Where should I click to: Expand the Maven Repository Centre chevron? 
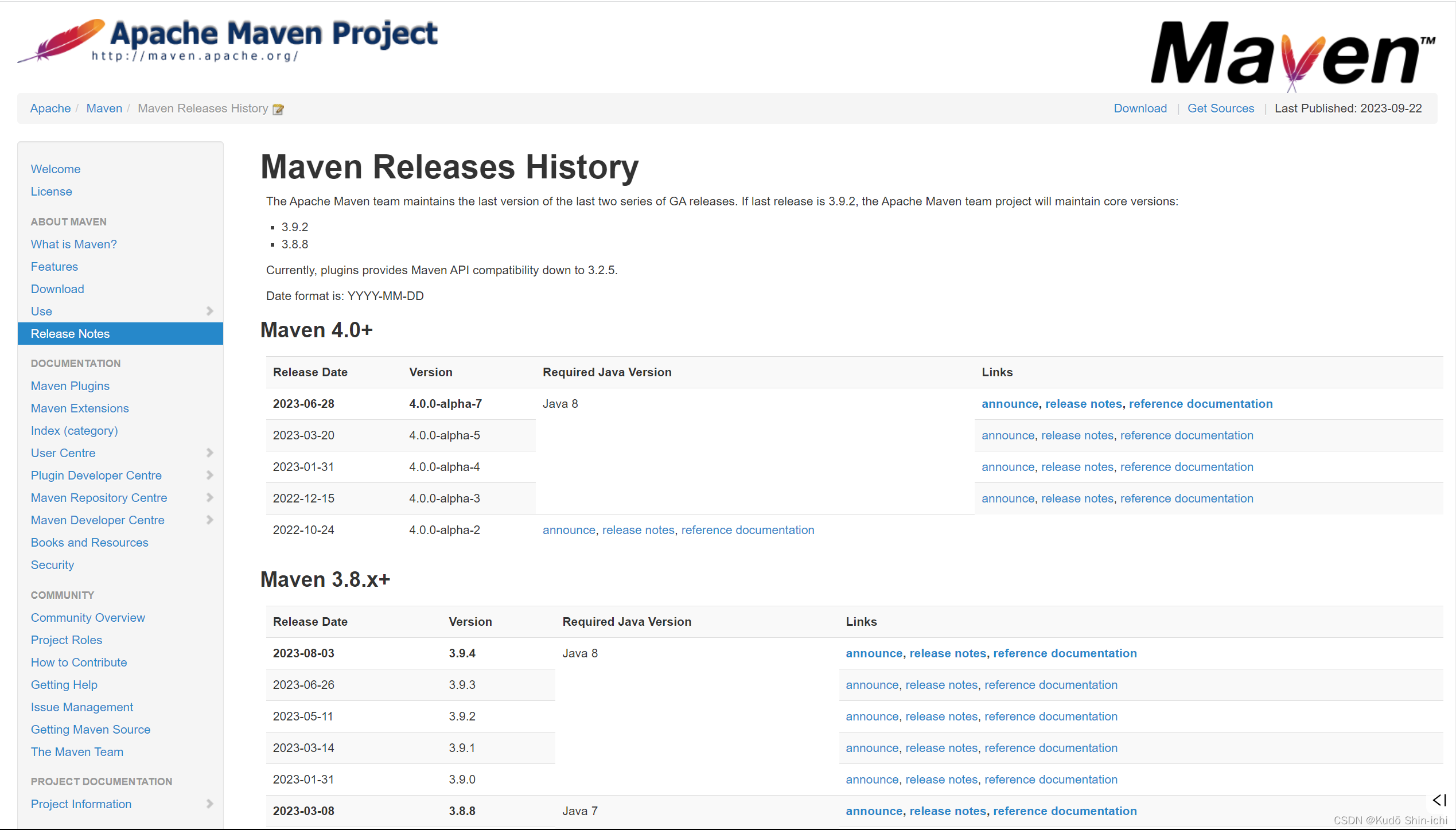(x=209, y=497)
